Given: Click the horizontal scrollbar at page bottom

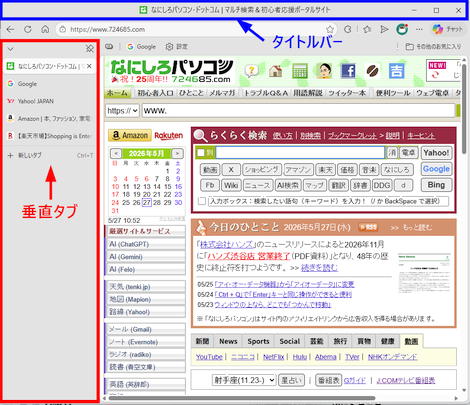Looking at the screenshot, I should pyautogui.click(x=242, y=398).
